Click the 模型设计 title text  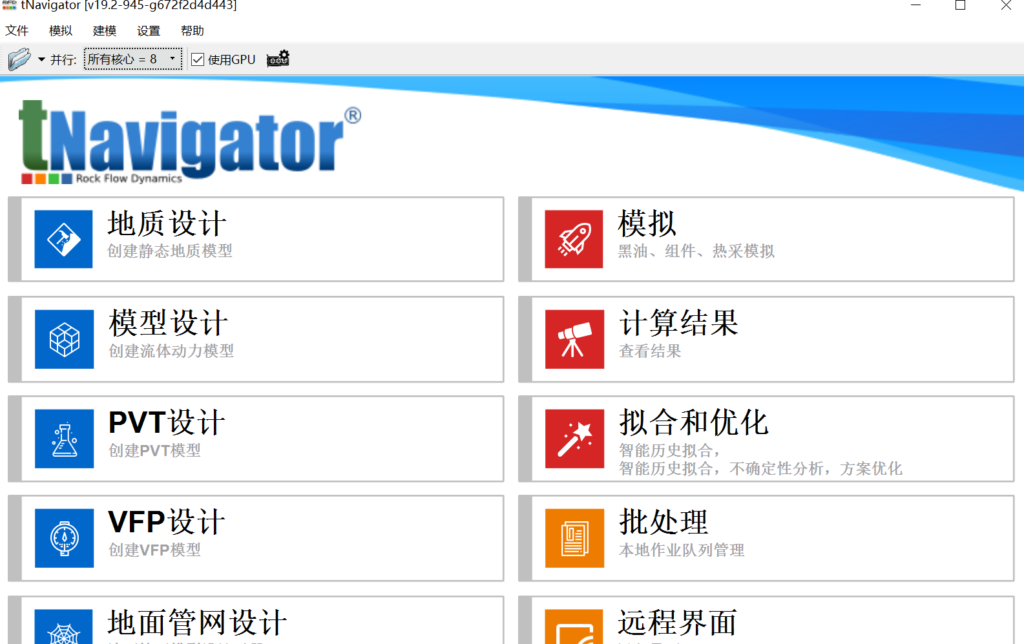pos(168,323)
